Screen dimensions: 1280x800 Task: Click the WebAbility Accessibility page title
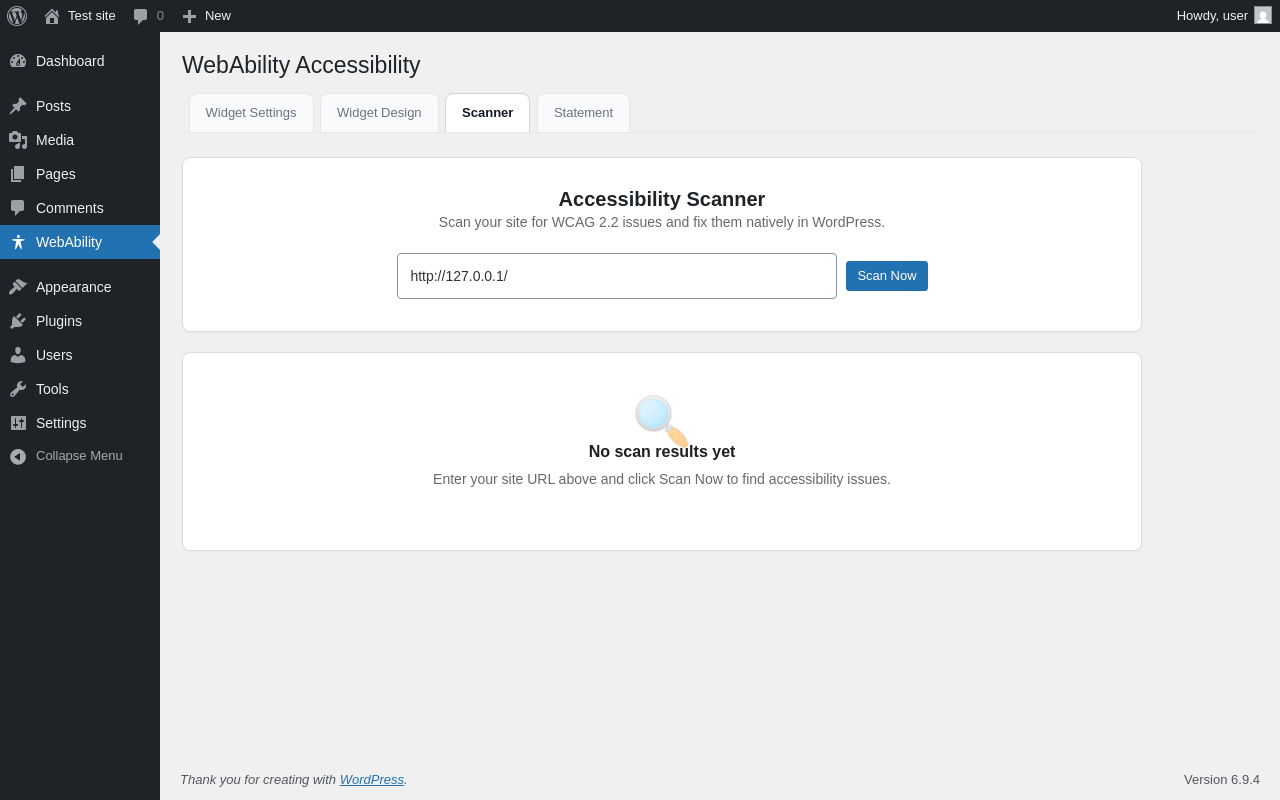[x=301, y=65]
